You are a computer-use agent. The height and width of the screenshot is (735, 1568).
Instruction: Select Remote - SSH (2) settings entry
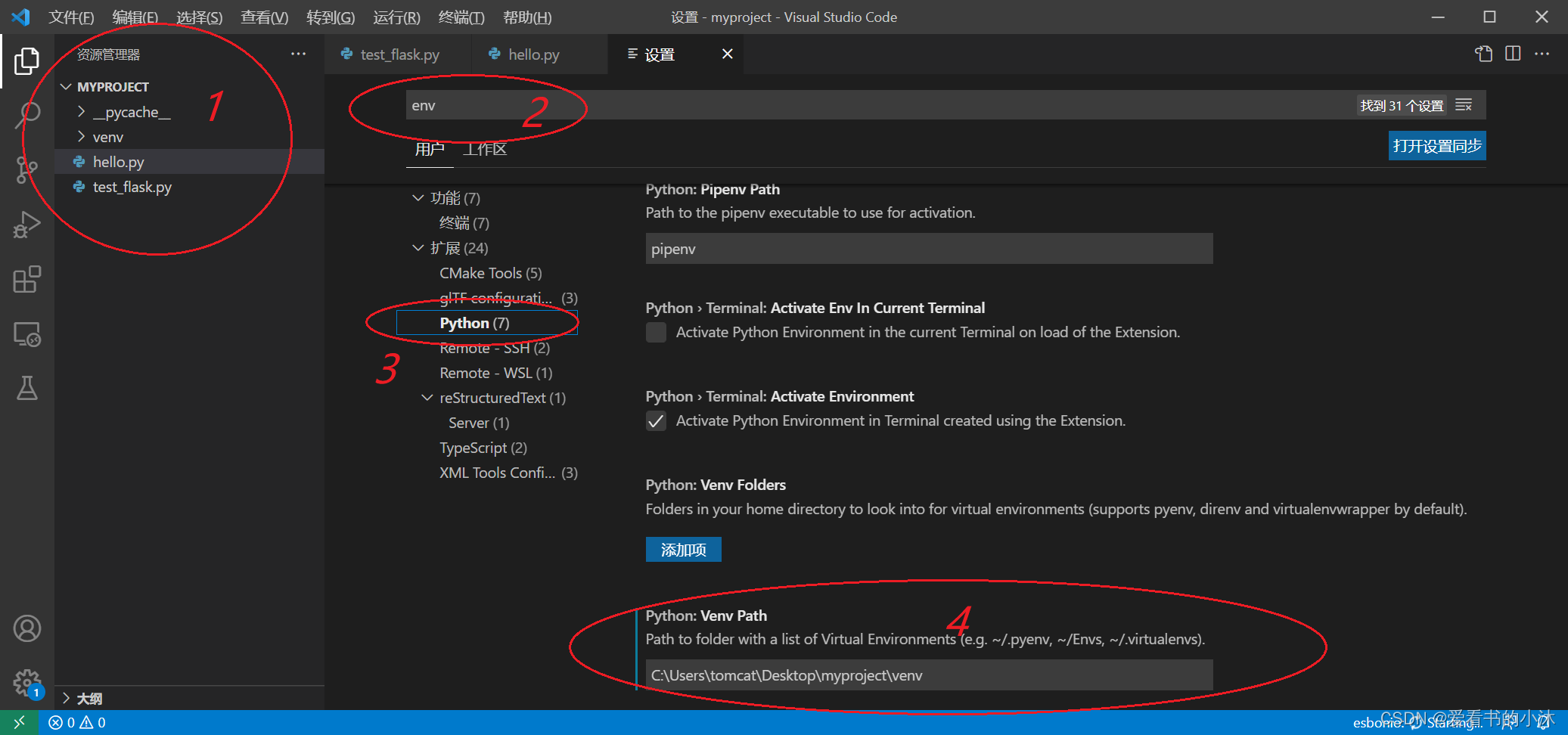pyautogui.click(x=495, y=348)
